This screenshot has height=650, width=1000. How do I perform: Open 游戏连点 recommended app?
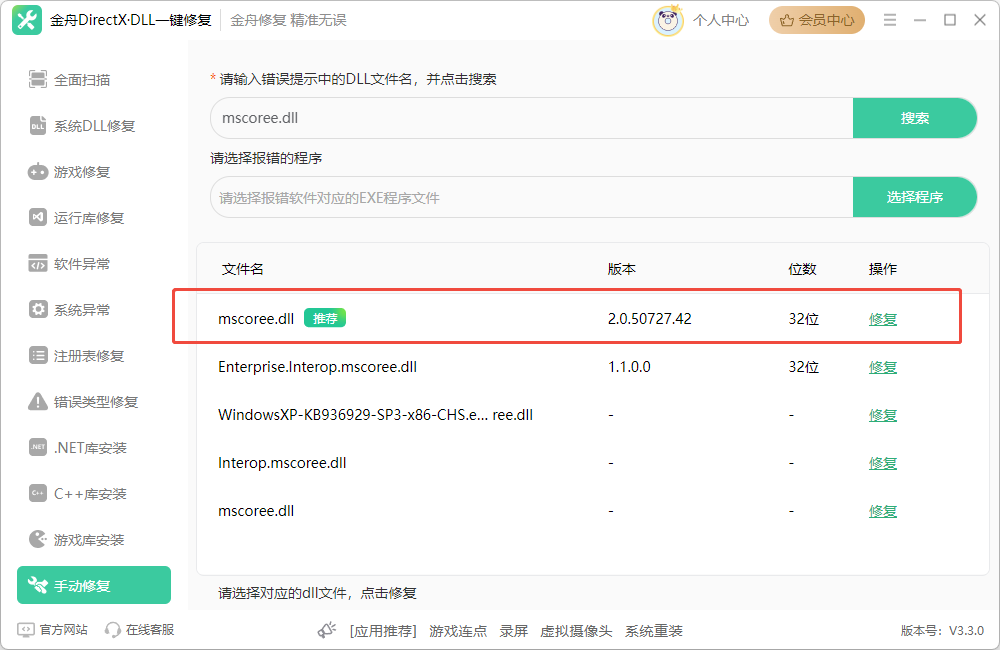[458, 631]
